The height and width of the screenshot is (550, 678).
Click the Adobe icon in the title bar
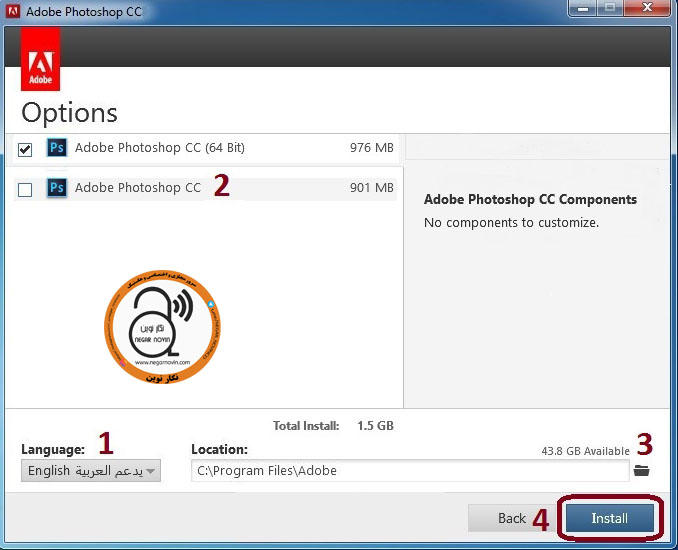click(x=13, y=11)
